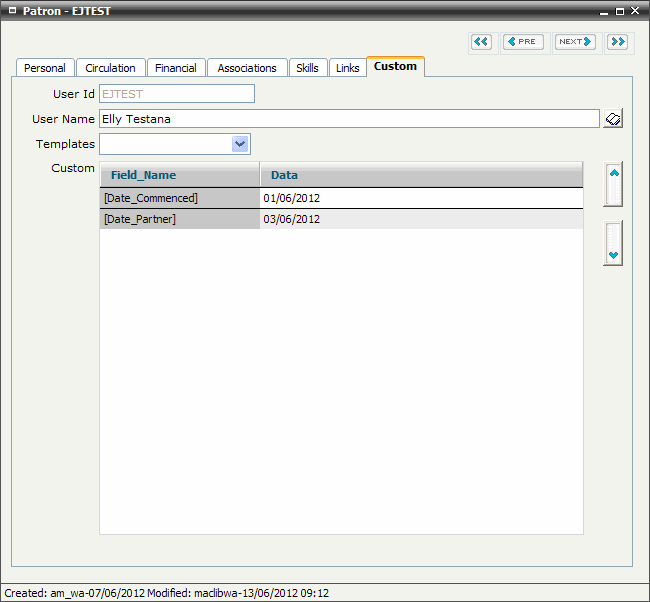
Task: Switch to the Personal tab
Action: point(45,68)
